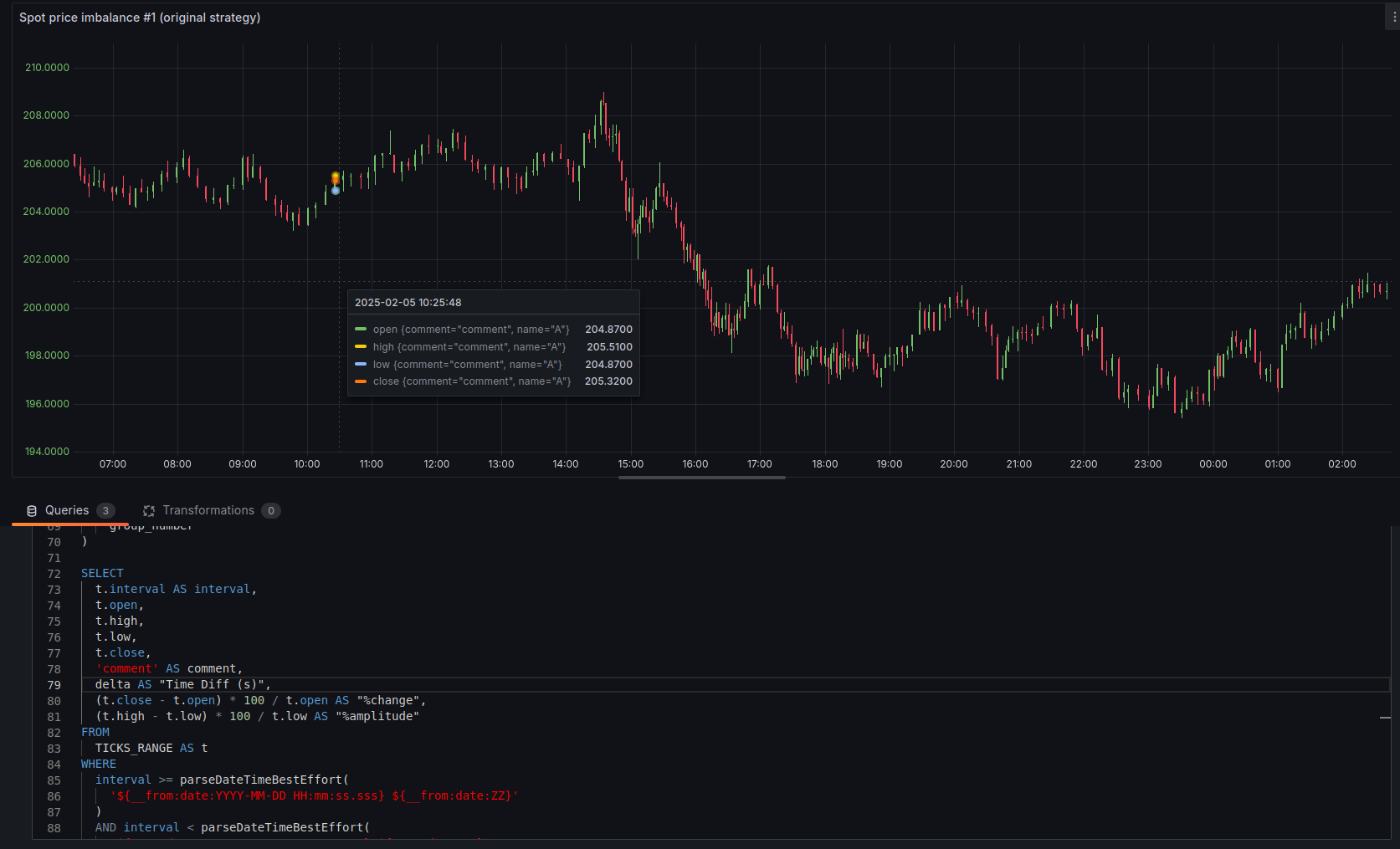Click the 00:00 time axis label

(x=1213, y=464)
